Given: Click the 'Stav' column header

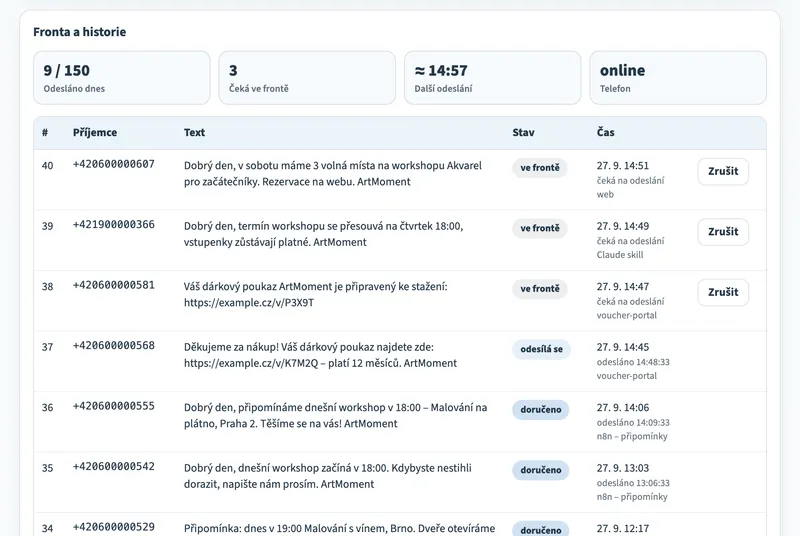Looking at the screenshot, I should tap(523, 133).
